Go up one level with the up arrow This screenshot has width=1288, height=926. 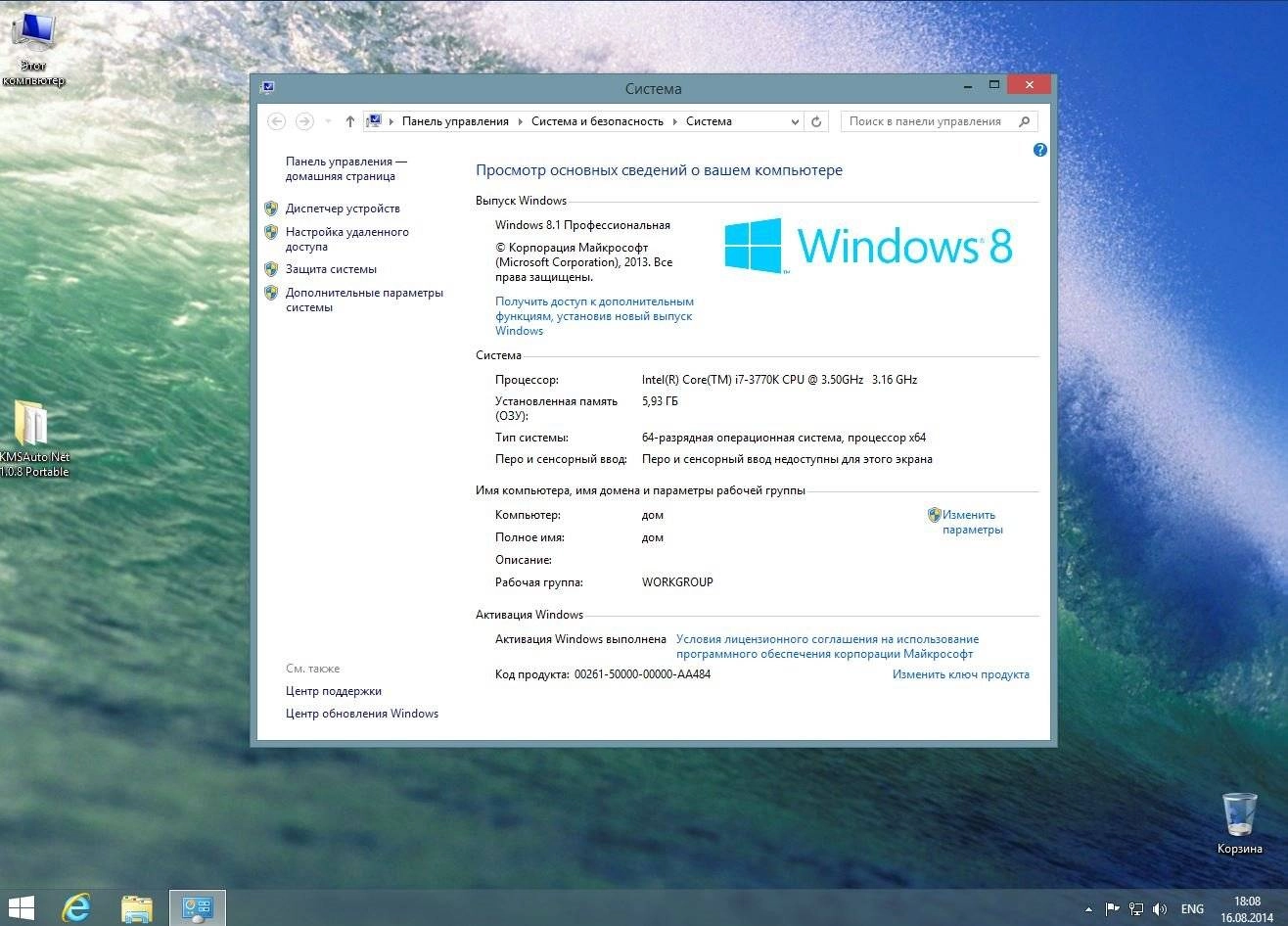pos(350,121)
